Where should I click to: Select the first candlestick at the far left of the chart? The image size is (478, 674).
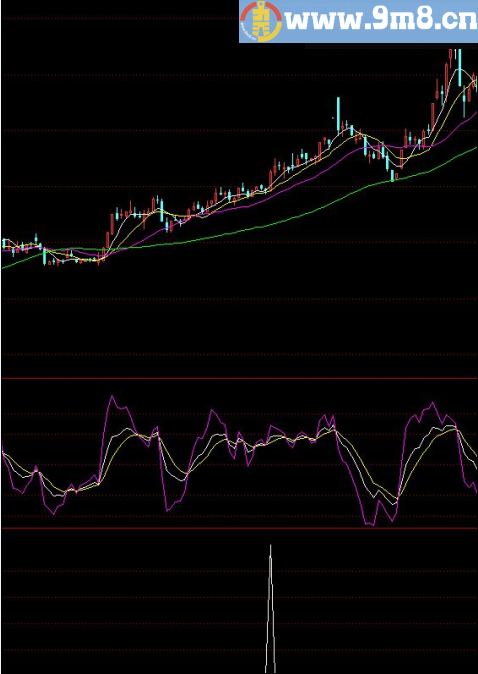[4, 244]
